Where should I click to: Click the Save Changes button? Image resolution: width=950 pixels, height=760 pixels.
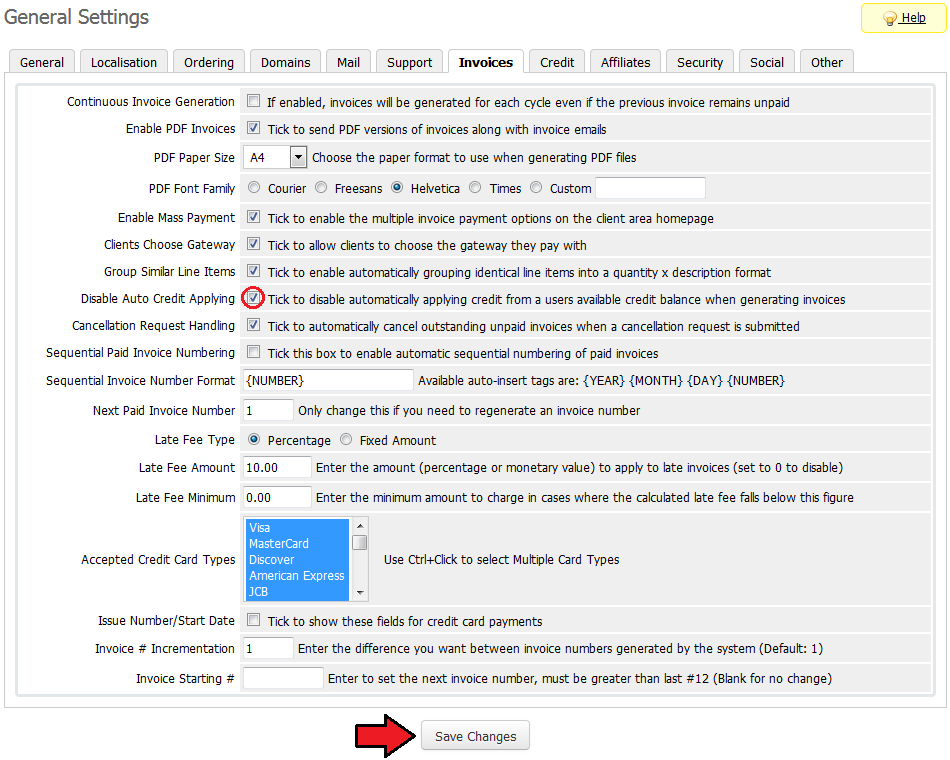click(476, 736)
